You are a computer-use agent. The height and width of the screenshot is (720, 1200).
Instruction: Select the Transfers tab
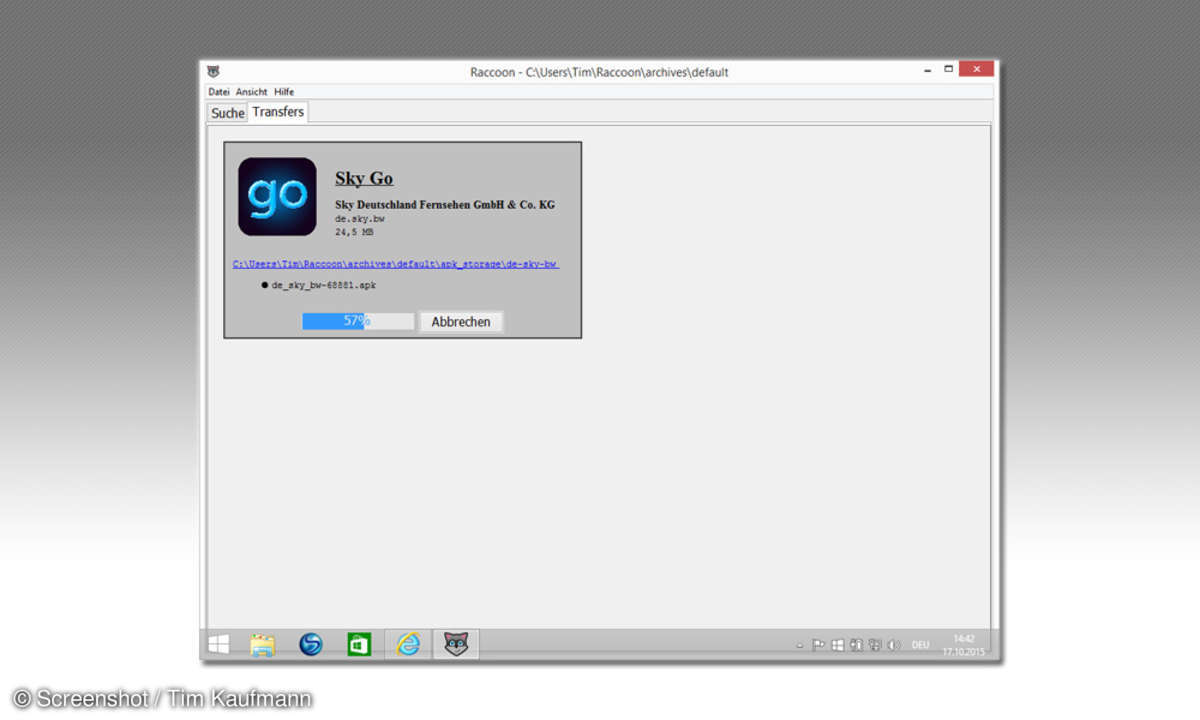point(278,112)
